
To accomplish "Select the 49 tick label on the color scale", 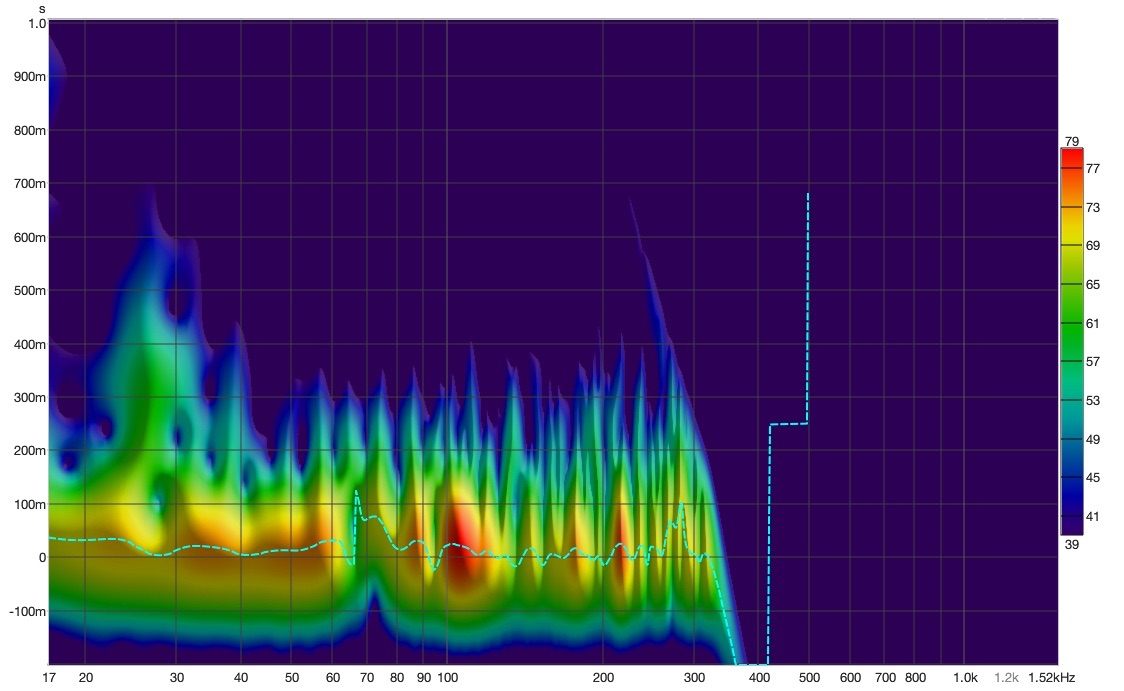I will (x=1092, y=439).
